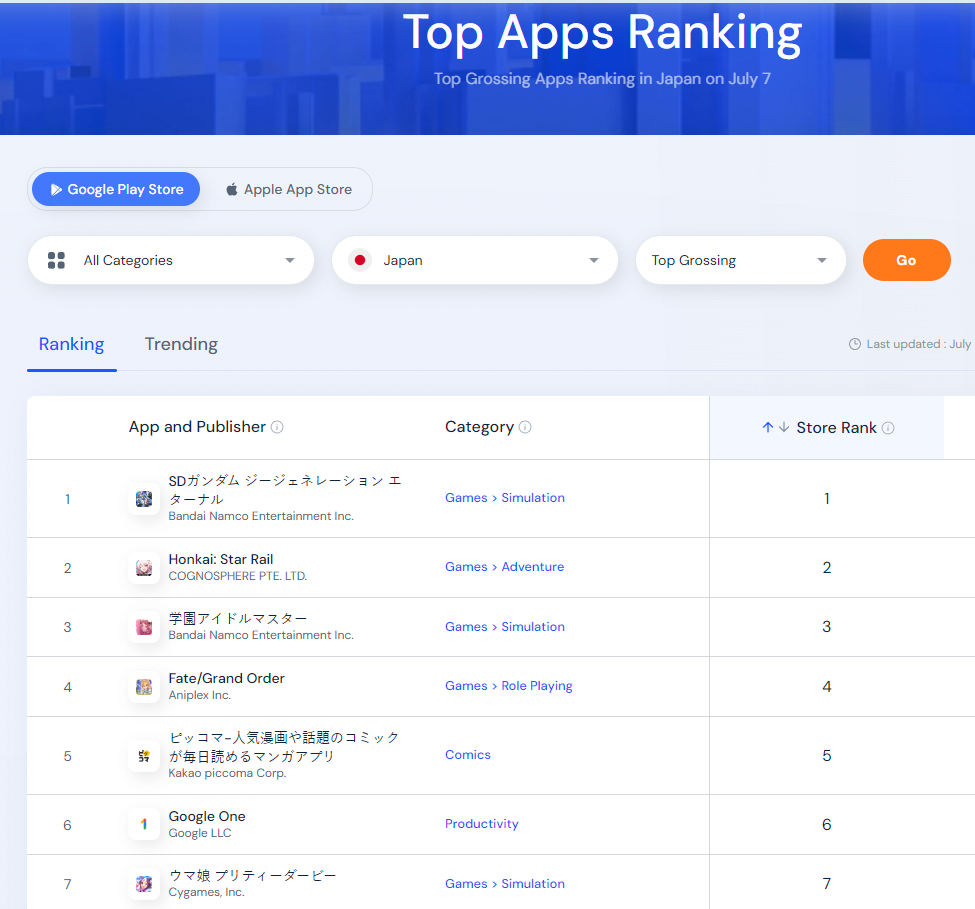Click Cygames, Inc. publisher text
This screenshot has height=909, width=975.
coord(206,892)
